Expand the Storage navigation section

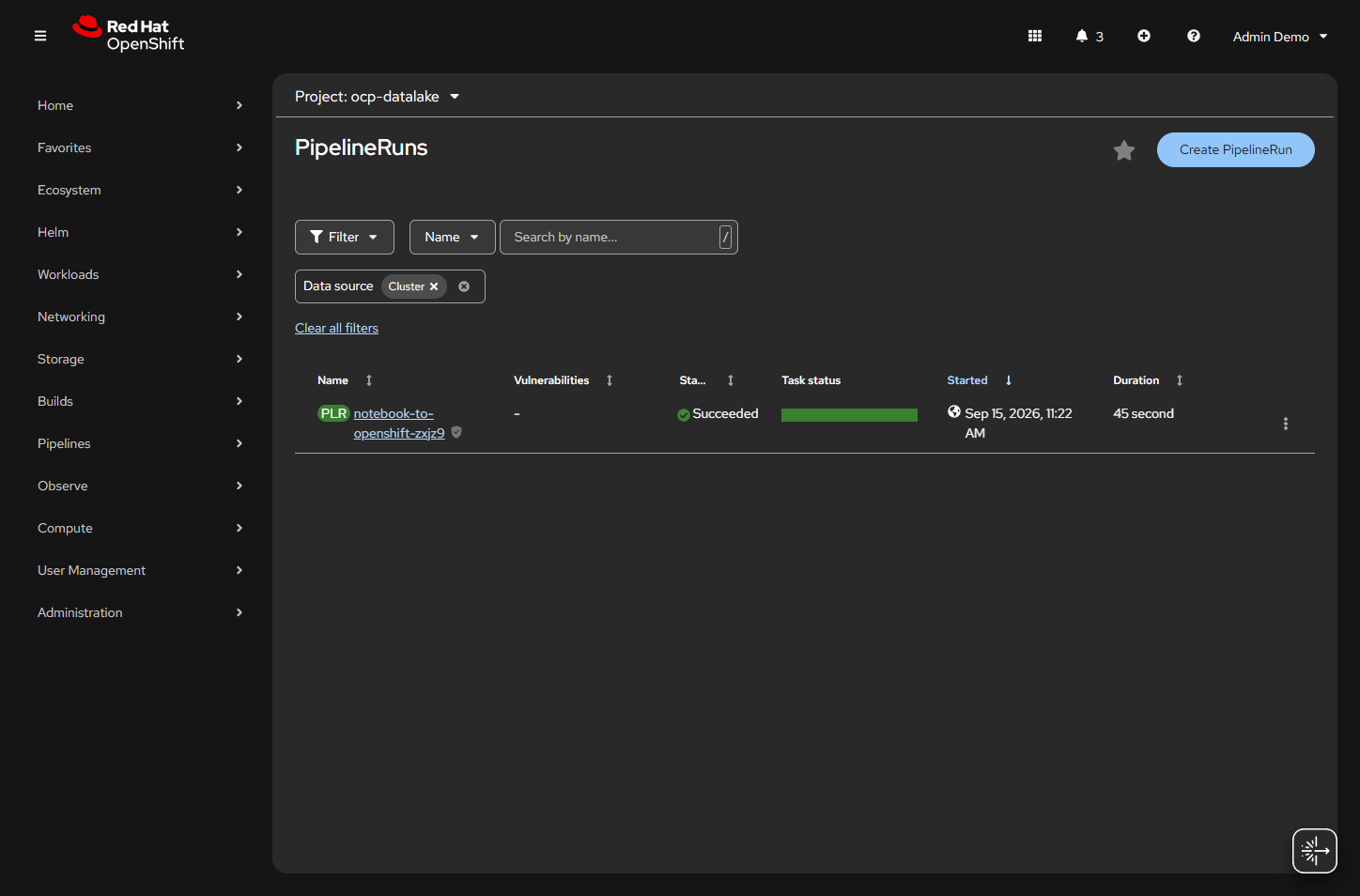pos(139,359)
